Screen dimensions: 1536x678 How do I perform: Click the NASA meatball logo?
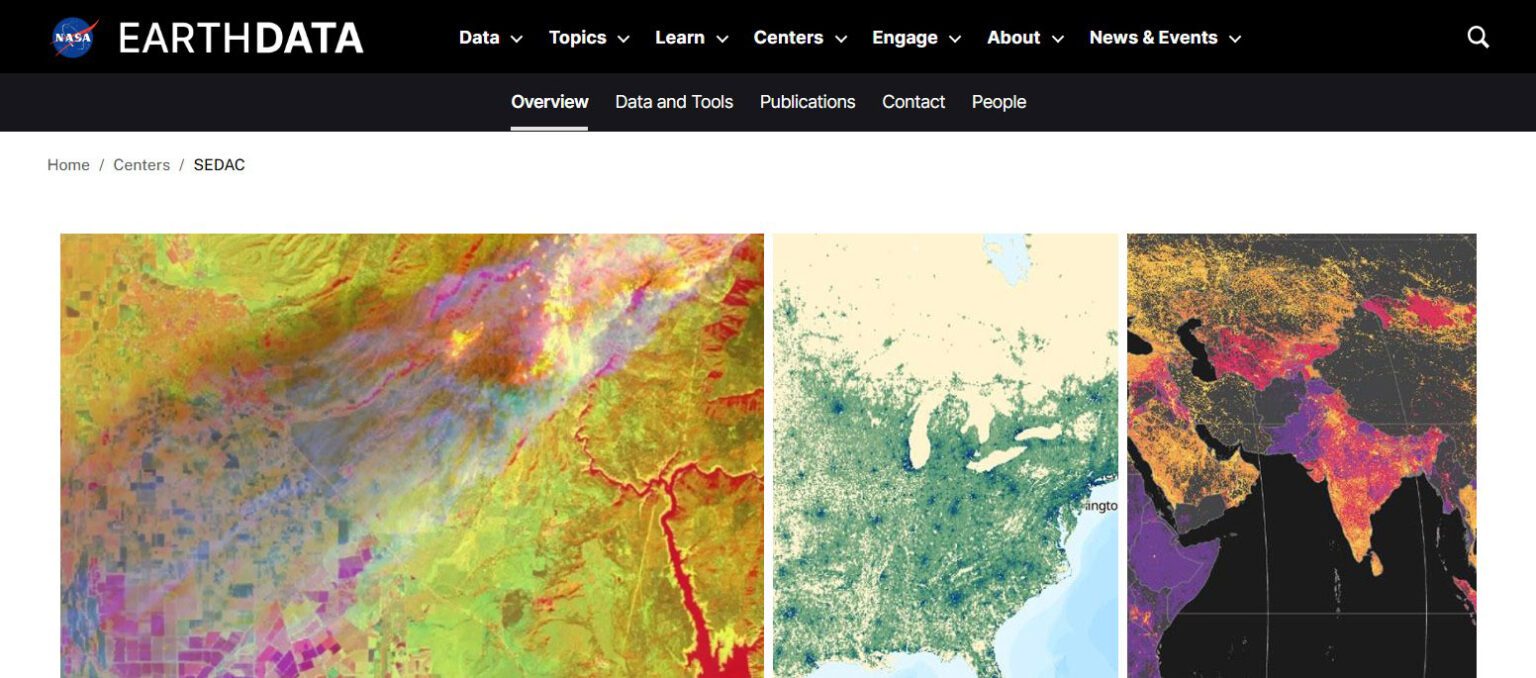pyautogui.click(x=75, y=38)
